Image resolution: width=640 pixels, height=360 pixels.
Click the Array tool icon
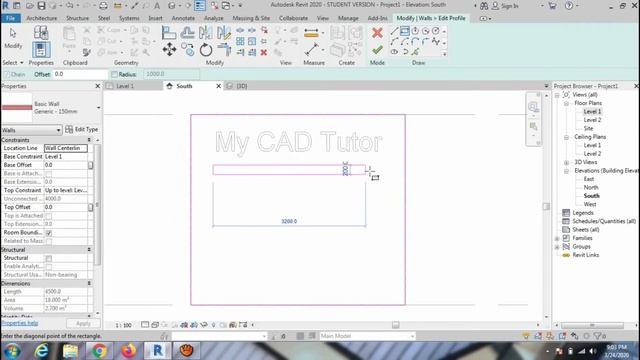point(240,41)
